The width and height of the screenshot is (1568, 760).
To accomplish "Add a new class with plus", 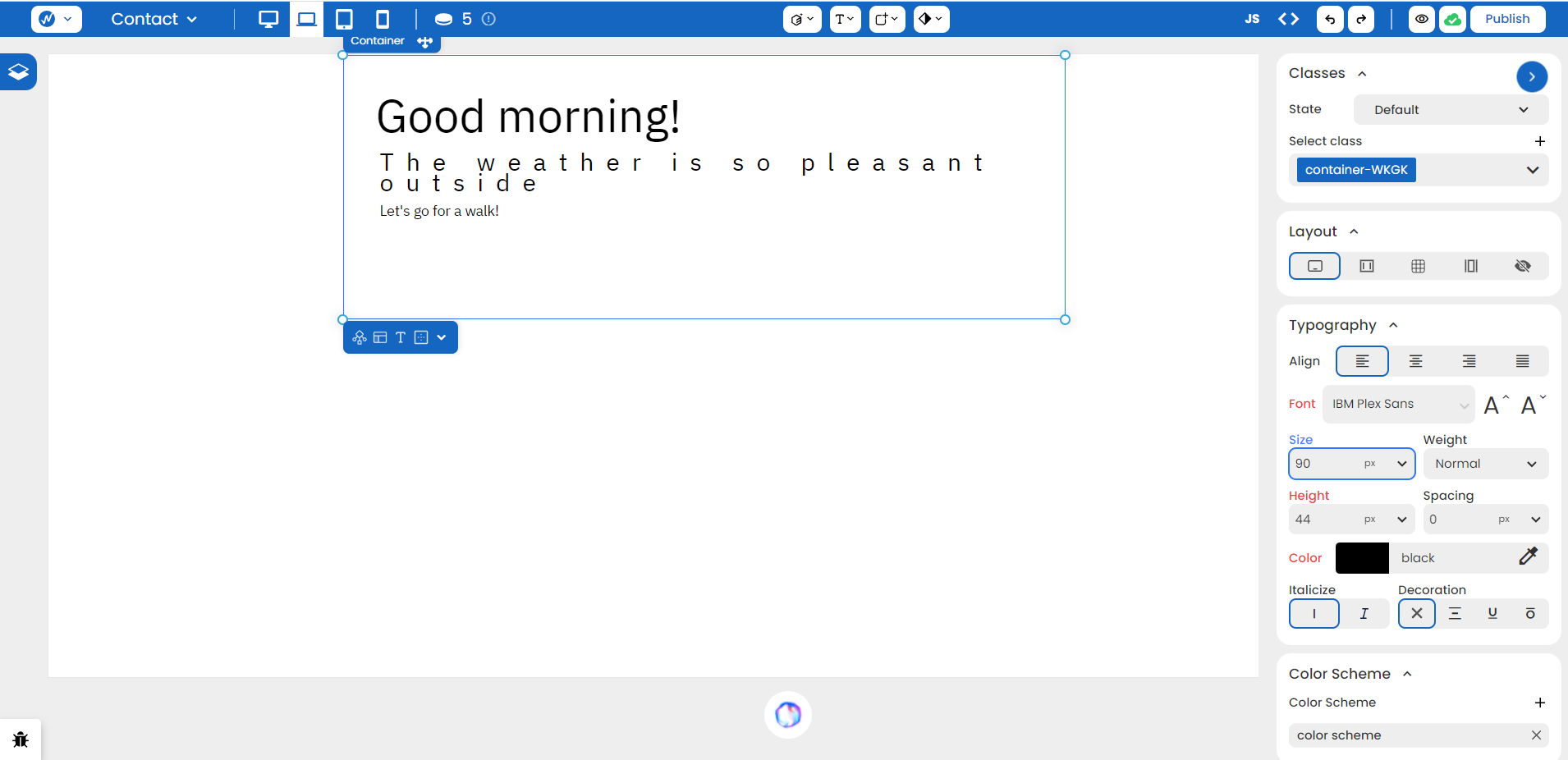I will click(x=1540, y=141).
